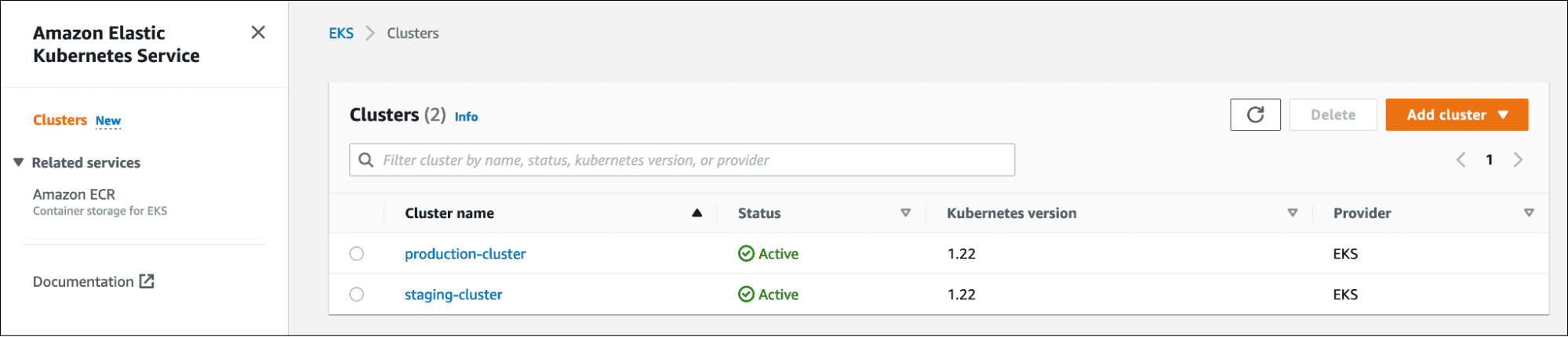Sort by Cluster name ascending arrow

tap(697, 213)
